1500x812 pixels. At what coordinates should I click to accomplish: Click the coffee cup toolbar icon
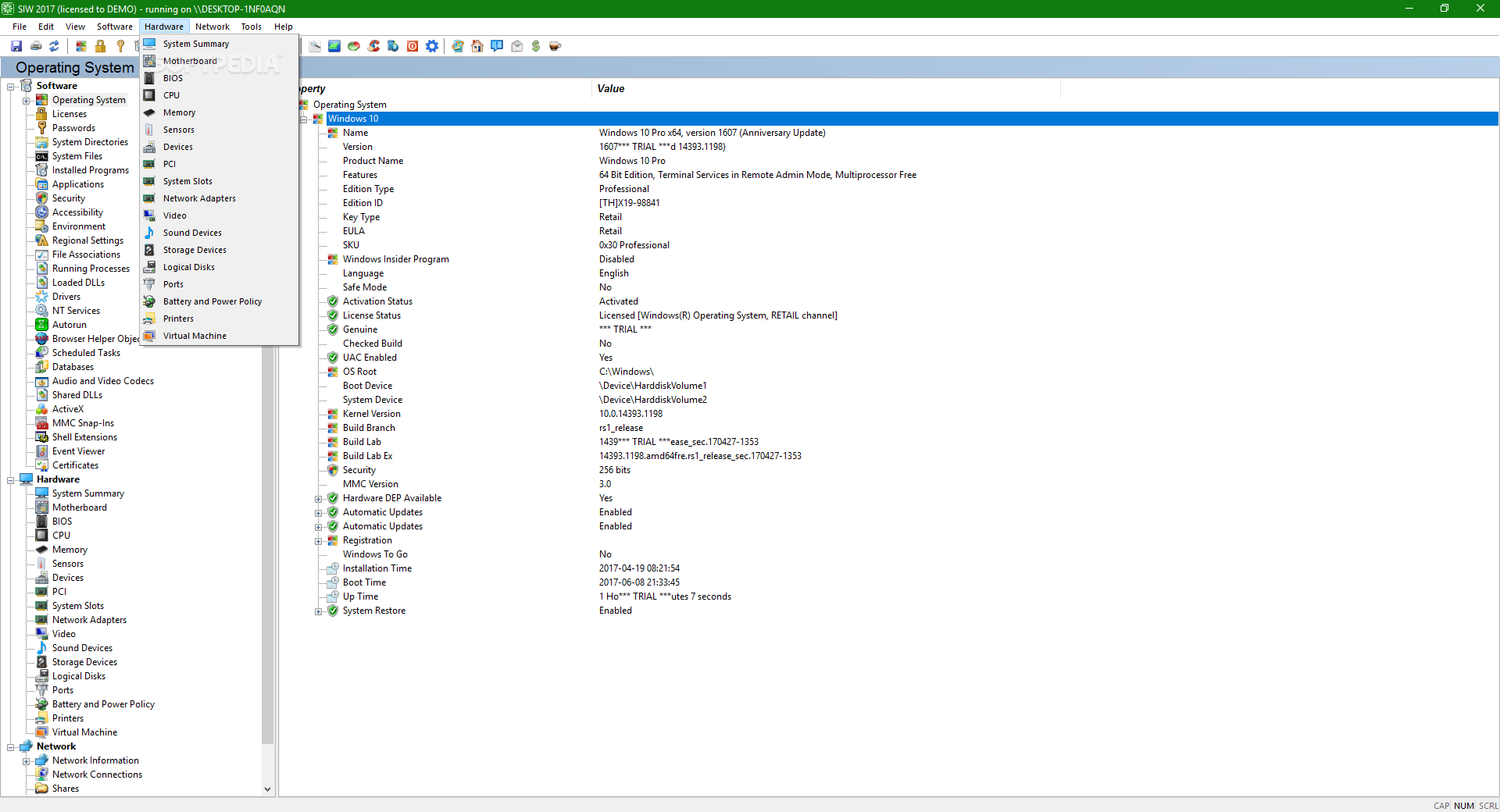tap(555, 46)
